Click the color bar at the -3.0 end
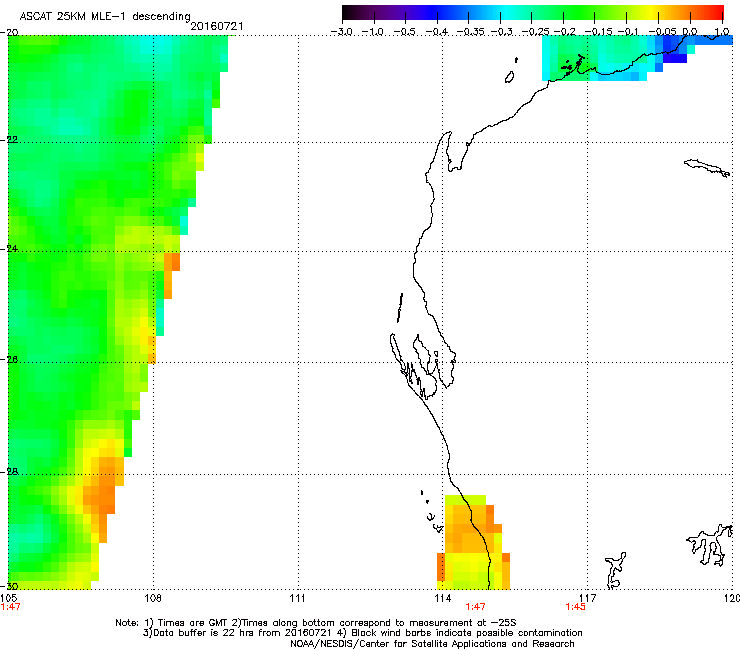740x650 pixels. coord(345,13)
